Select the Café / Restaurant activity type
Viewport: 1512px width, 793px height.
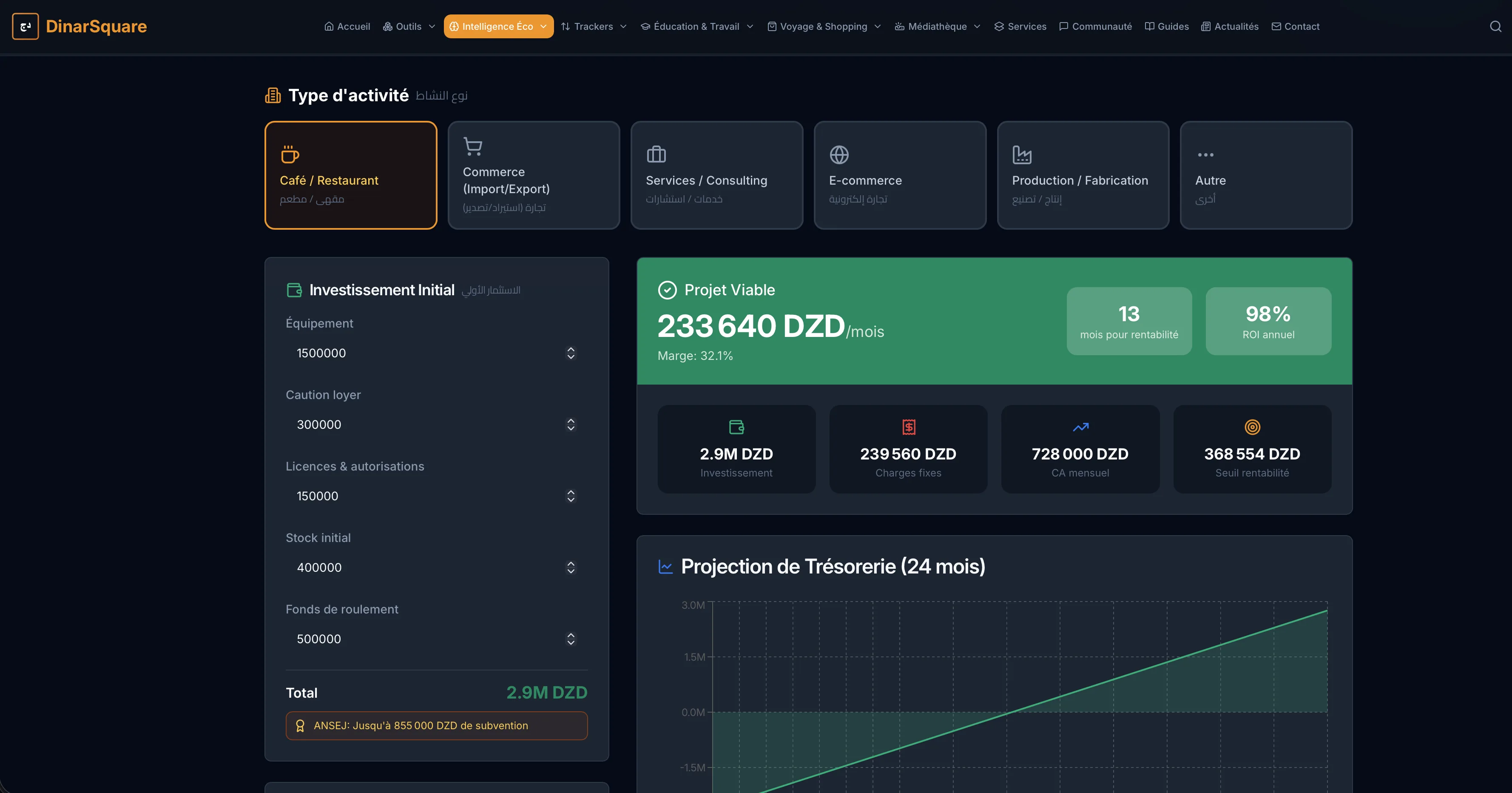point(350,175)
